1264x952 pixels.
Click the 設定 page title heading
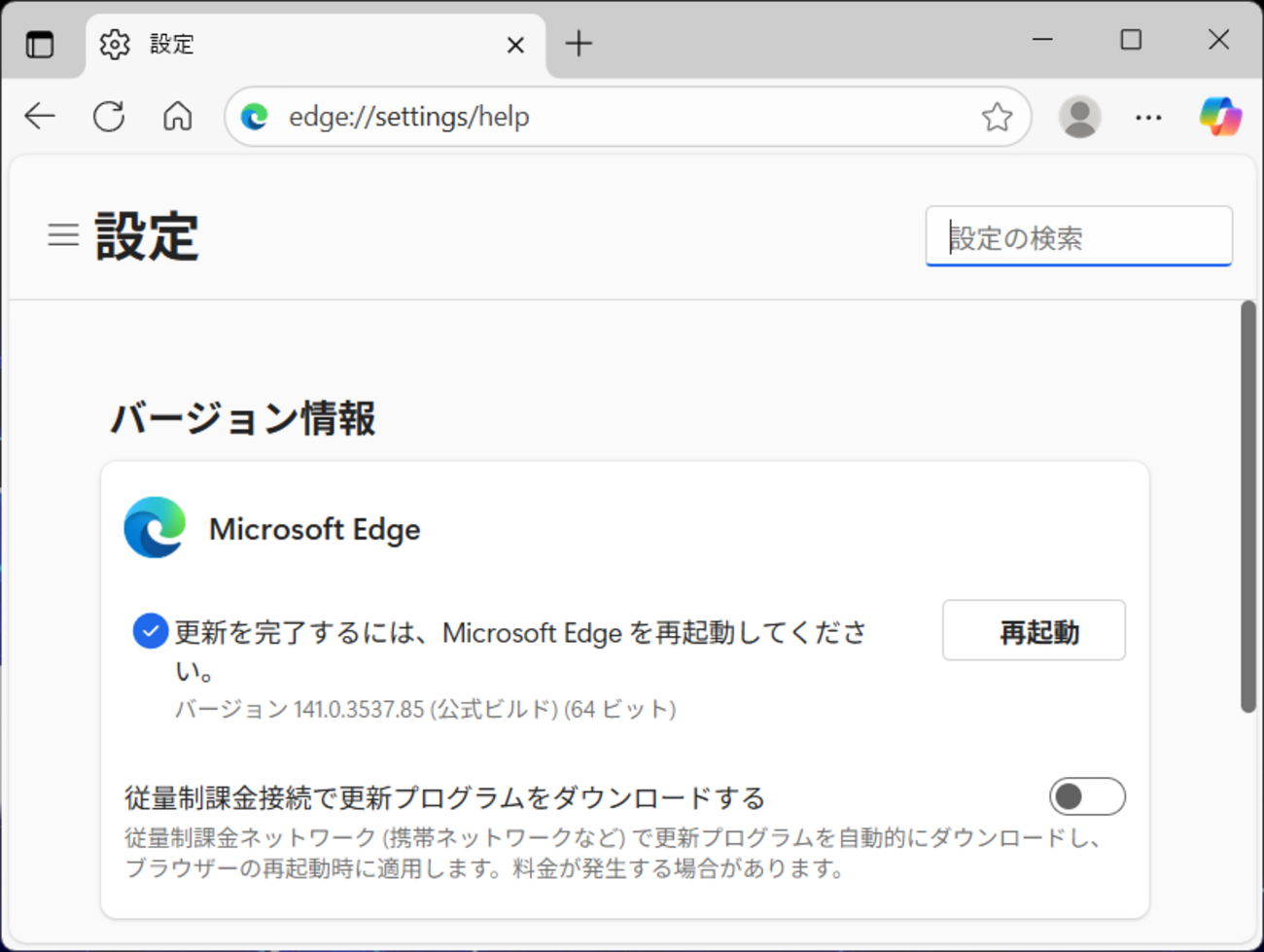coord(147,235)
